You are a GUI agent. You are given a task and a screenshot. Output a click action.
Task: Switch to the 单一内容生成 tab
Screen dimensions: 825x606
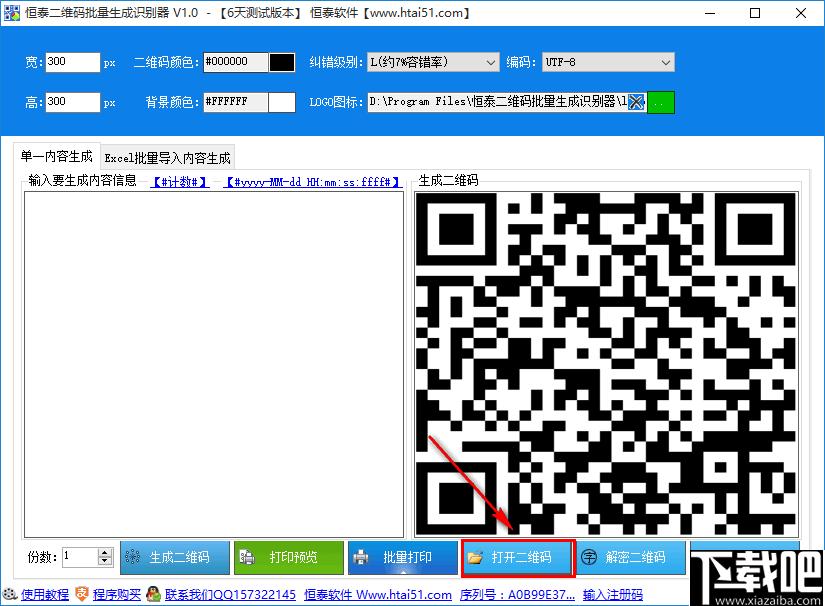(x=56, y=157)
